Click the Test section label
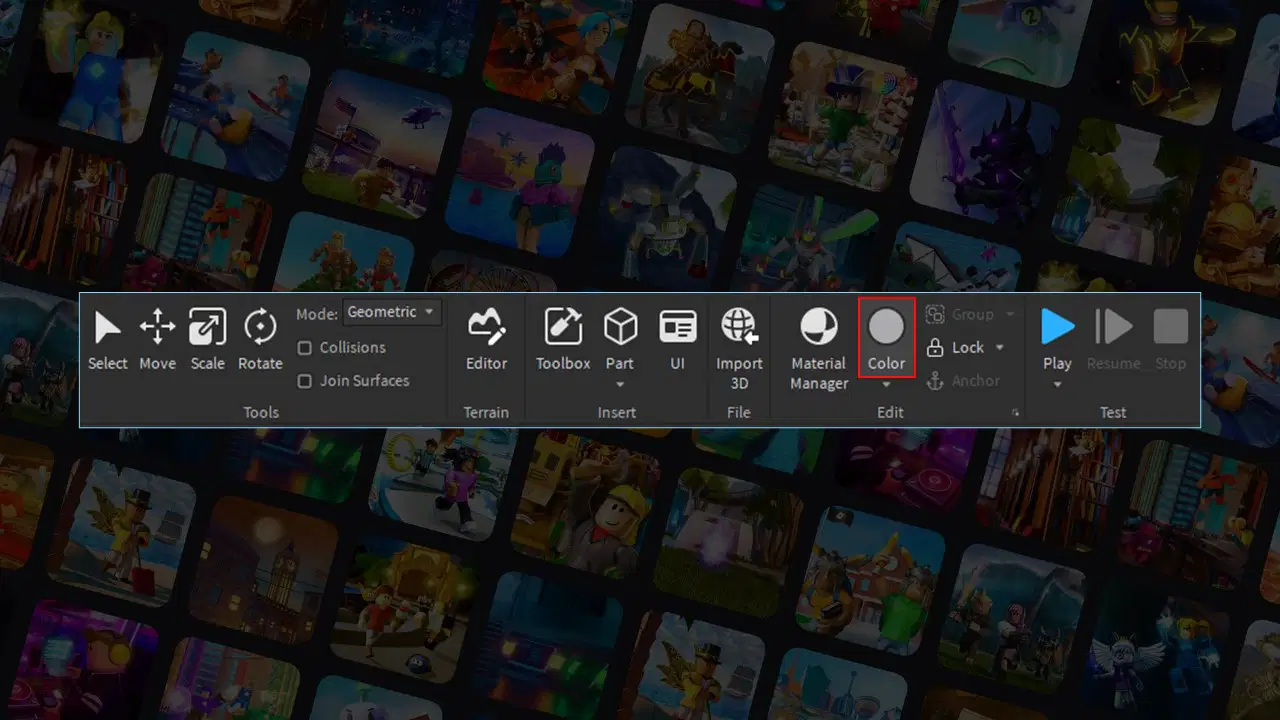Image resolution: width=1280 pixels, height=720 pixels. tap(1113, 412)
